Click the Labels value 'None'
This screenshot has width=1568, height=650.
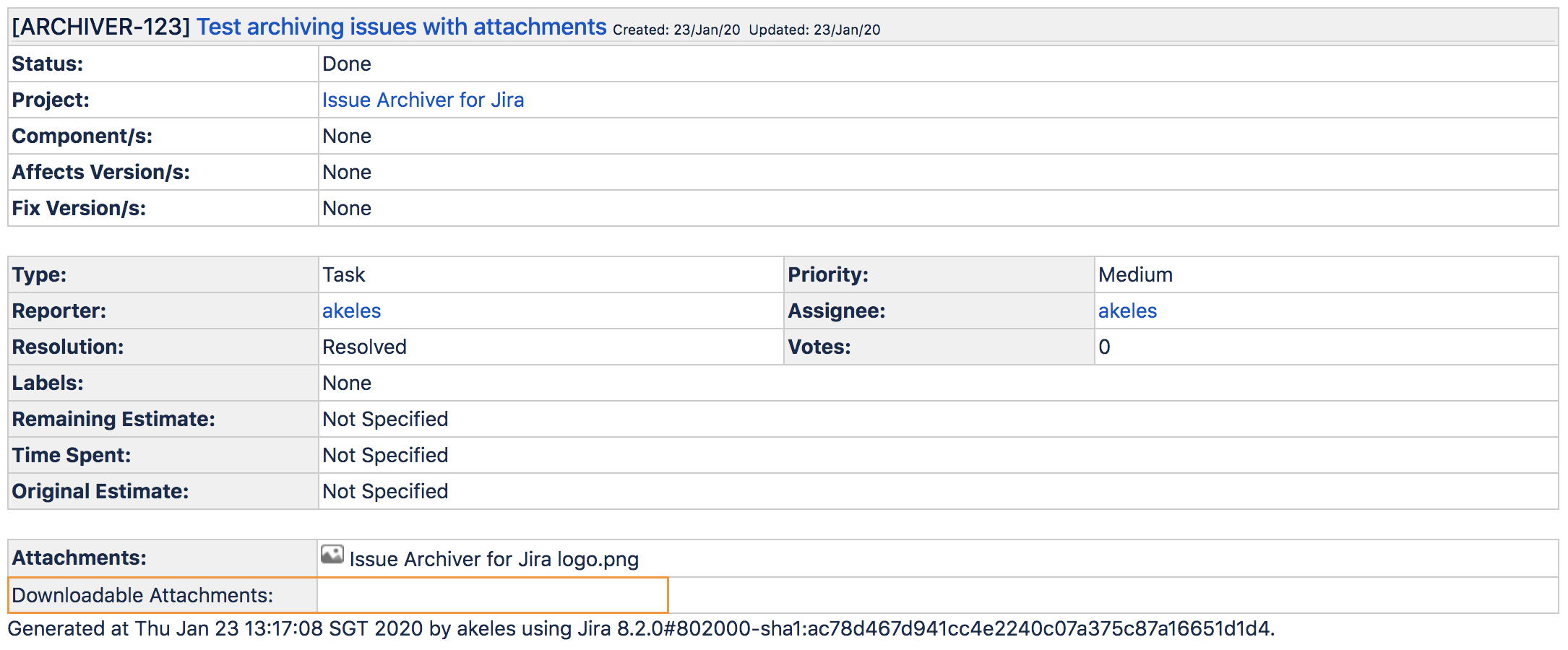[346, 383]
